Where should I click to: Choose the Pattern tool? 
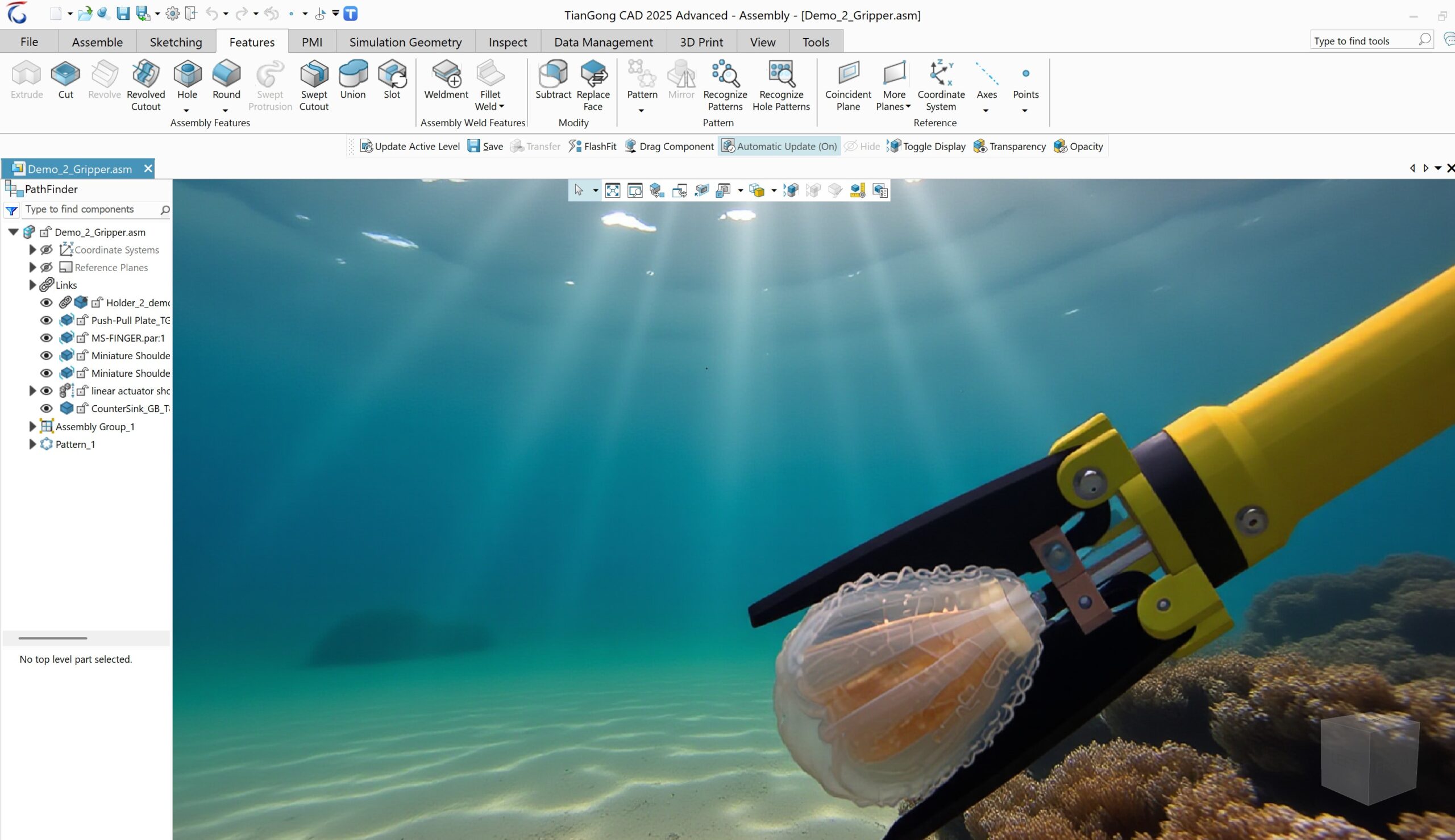tap(642, 80)
